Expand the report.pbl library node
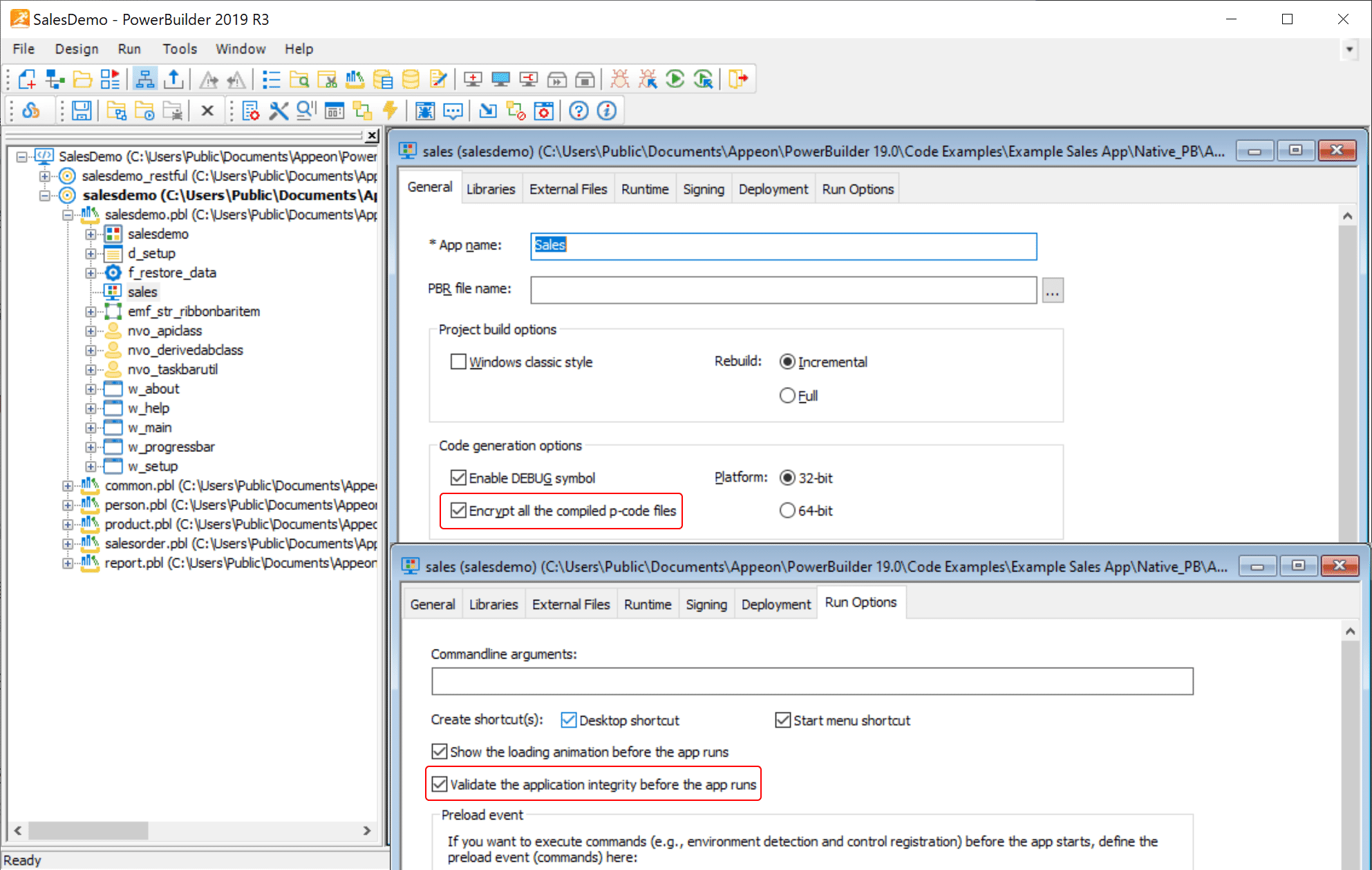Screen dimensions: 1372x870 [x=68, y=563]
